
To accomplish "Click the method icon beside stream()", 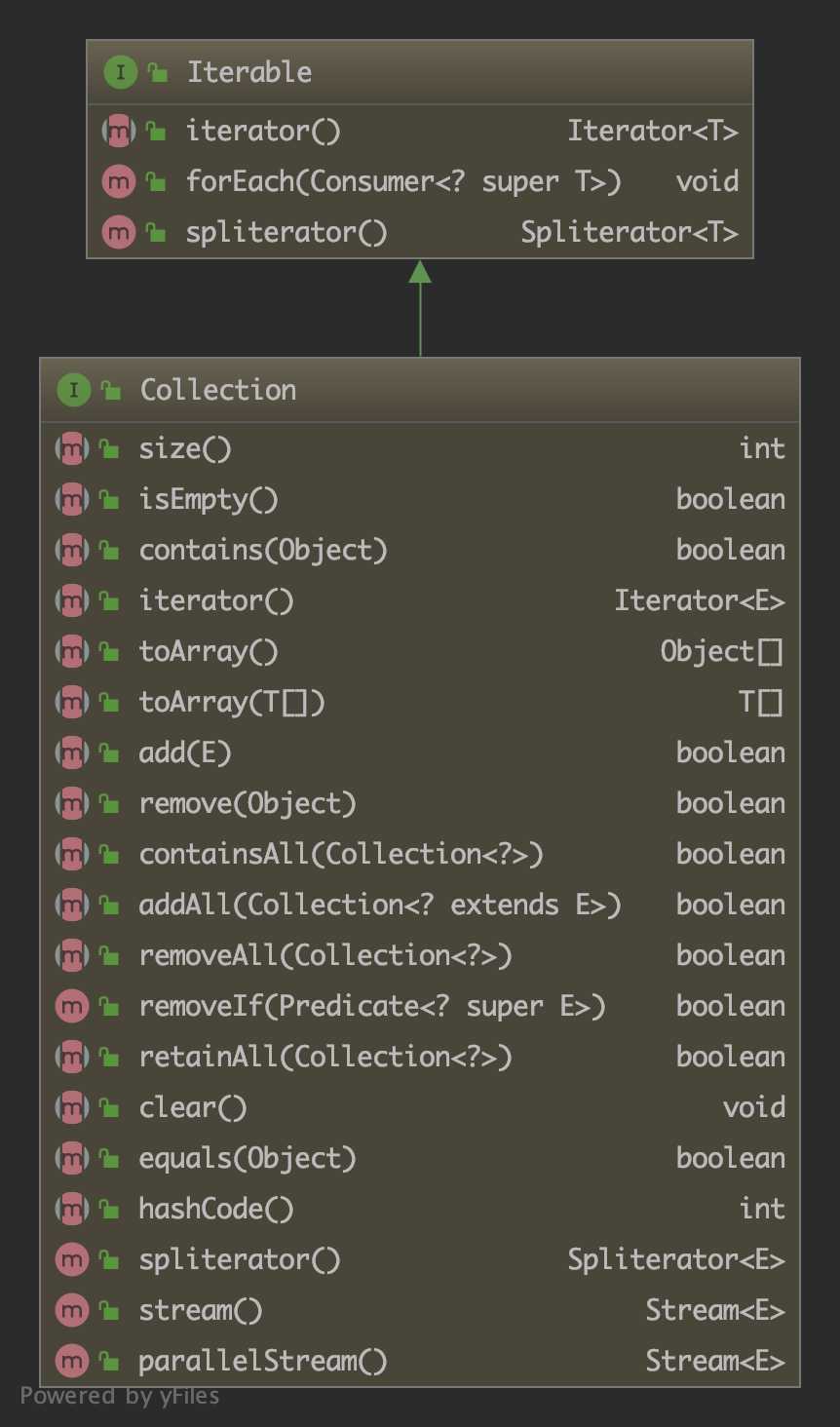I will pos(72,1310).
